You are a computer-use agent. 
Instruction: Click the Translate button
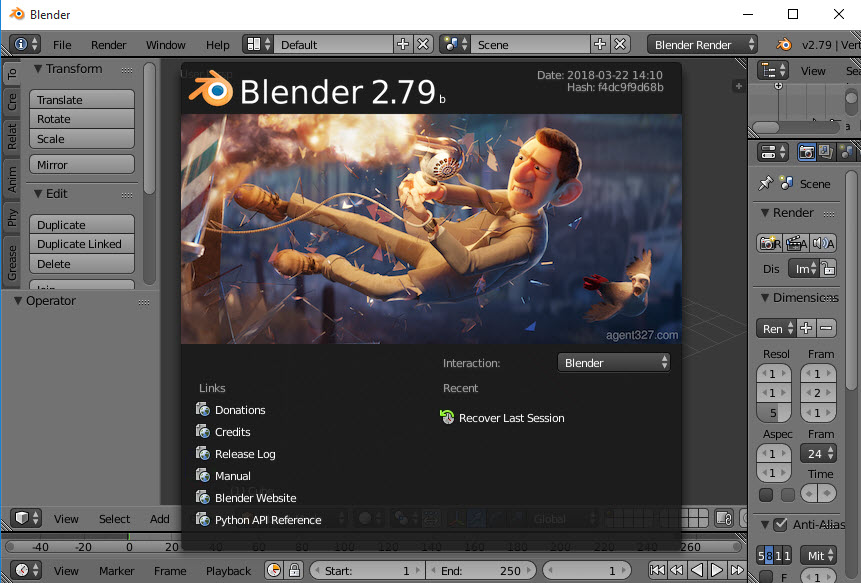click(82, 99)
